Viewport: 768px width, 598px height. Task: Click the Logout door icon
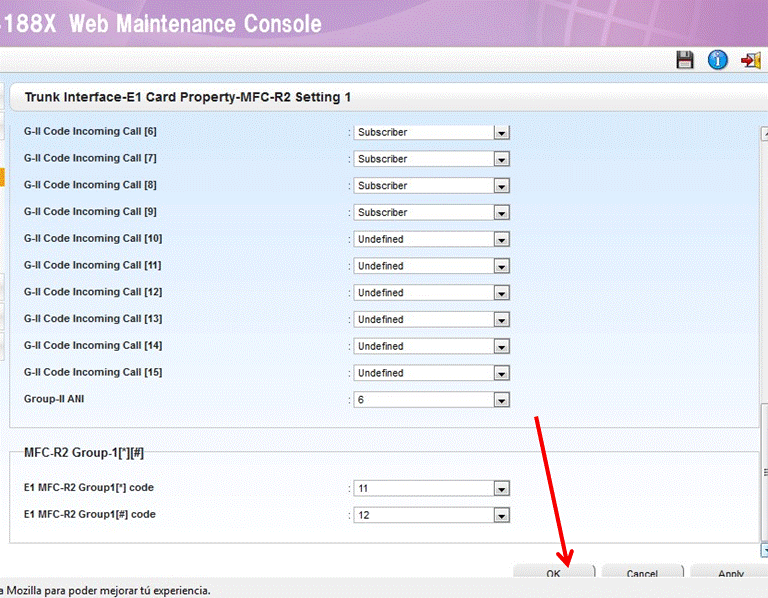(x=750, y=60)
